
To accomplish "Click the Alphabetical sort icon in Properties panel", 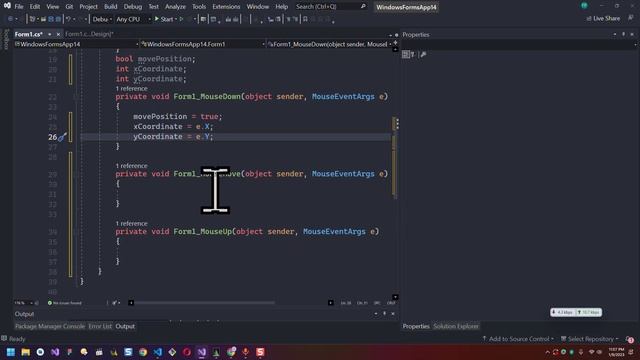I will [413, 54].
